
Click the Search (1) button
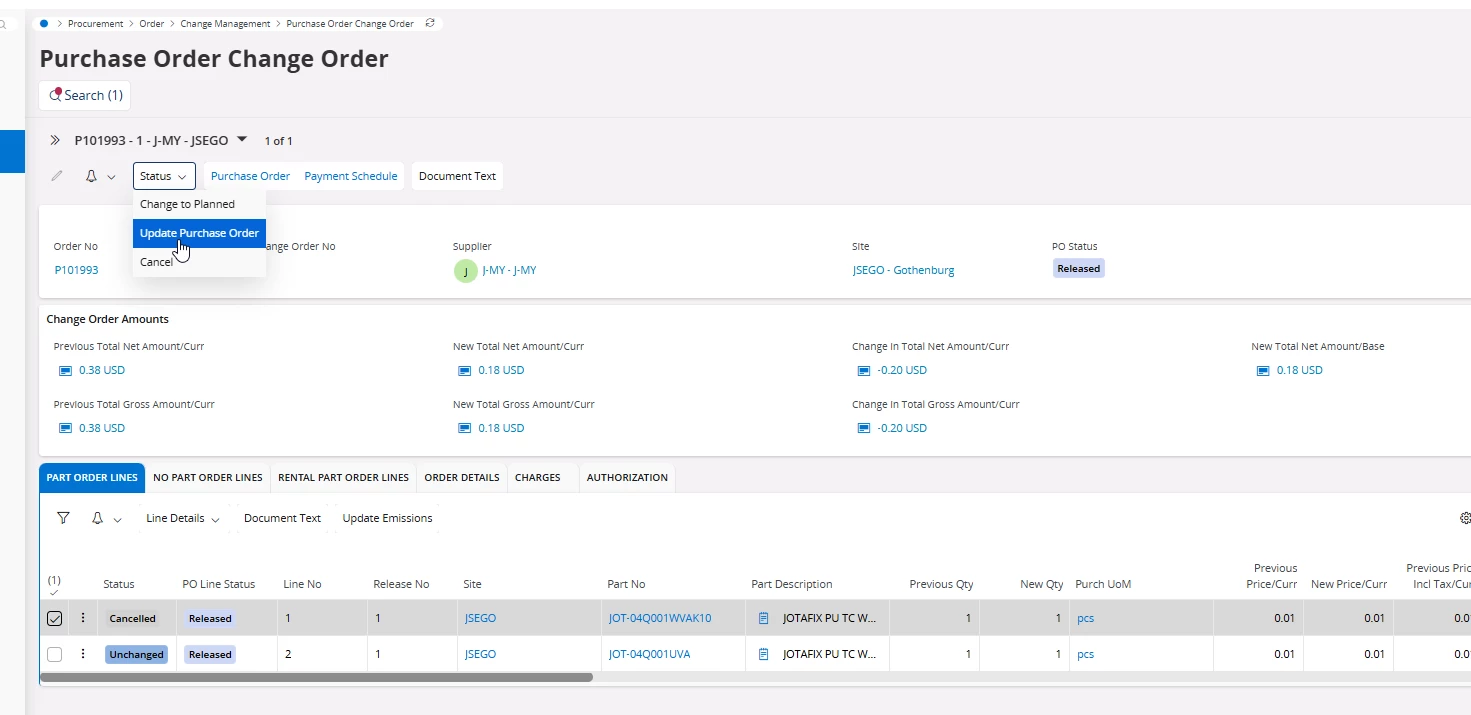coord(85,95)
